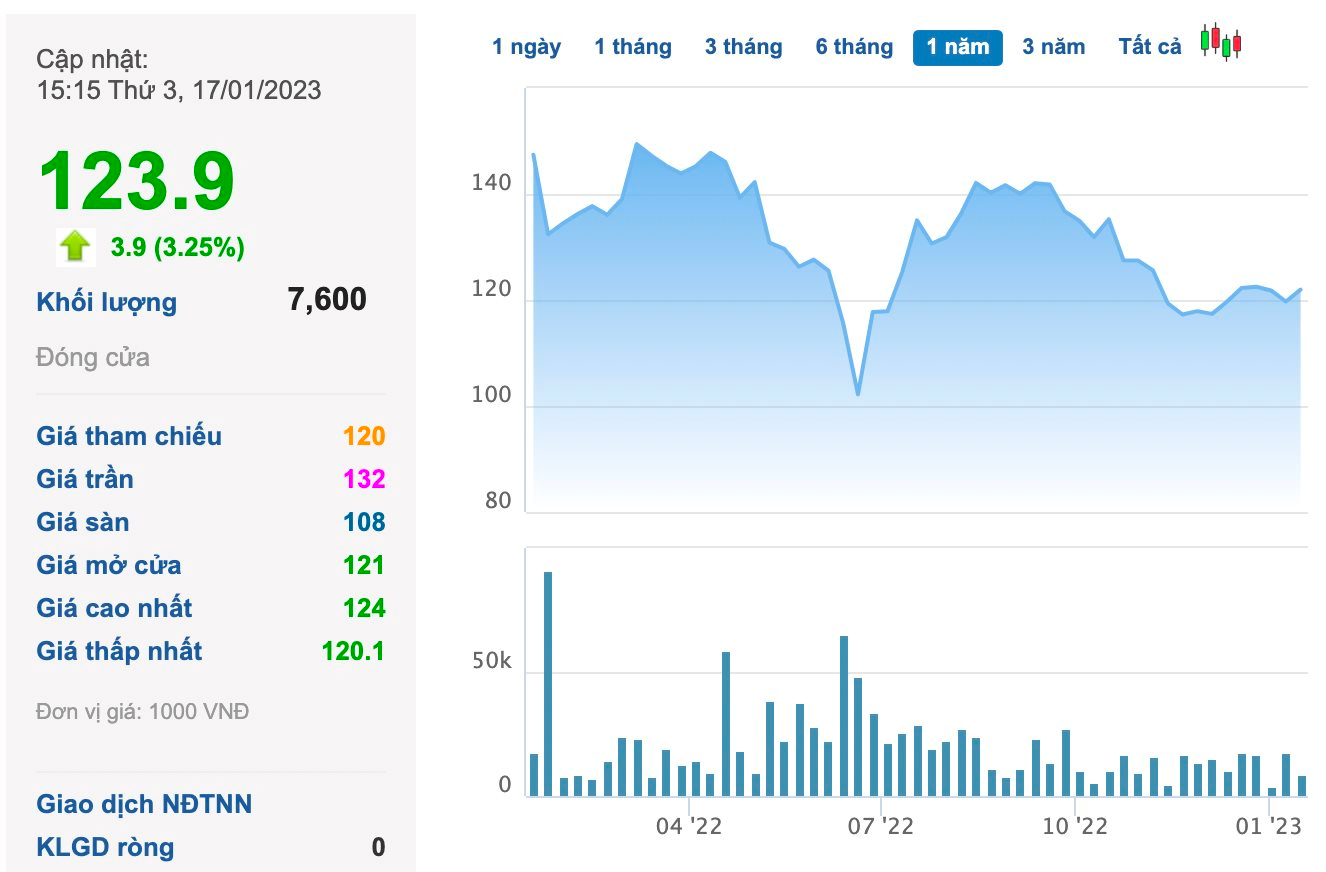Click the tallest volume bar near chart start
Image resolution: width=1326 pixels, height=872 pixels.
coord(548,684)
